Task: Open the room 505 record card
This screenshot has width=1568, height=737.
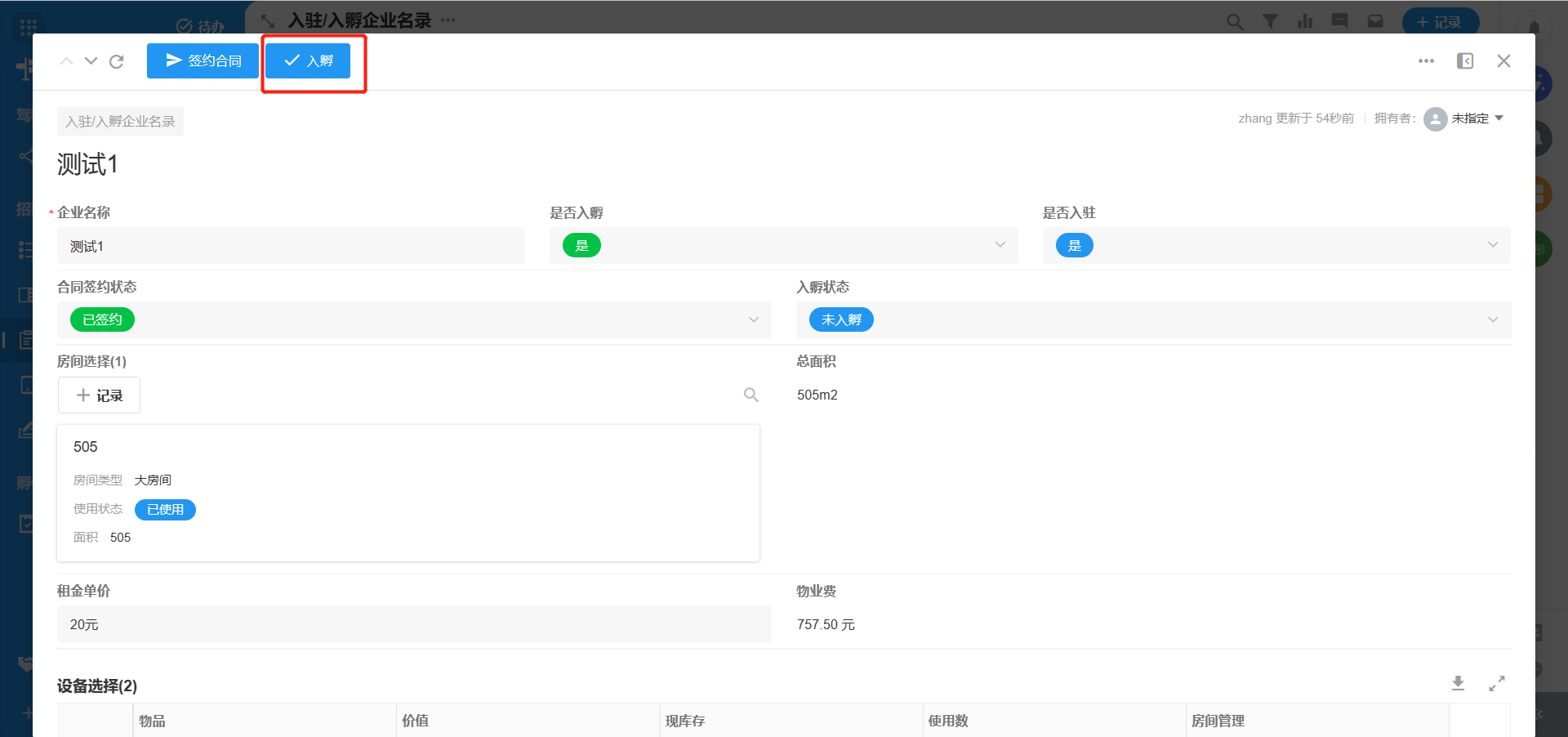Action: [408, 492]
